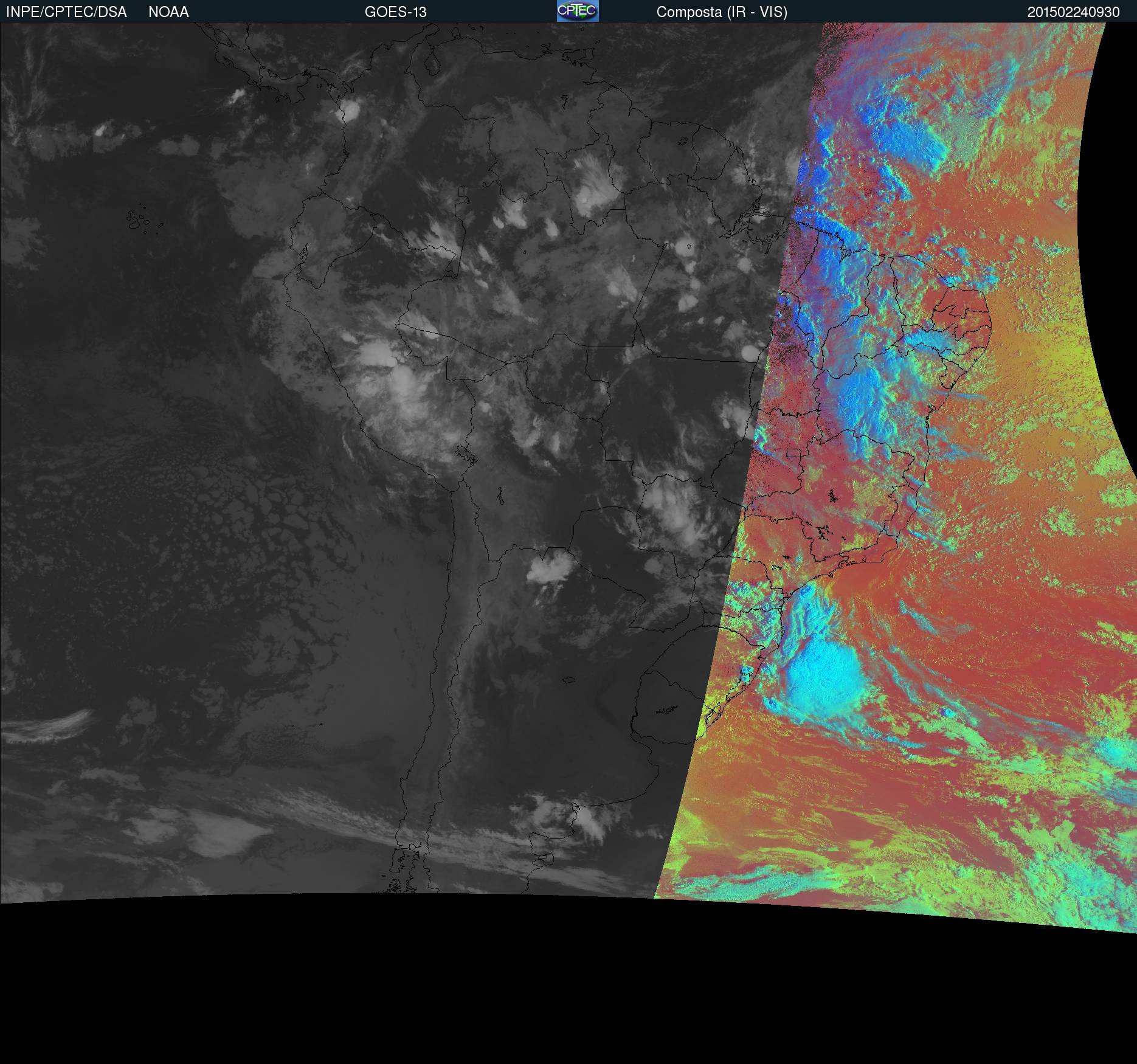This screenshot has width=1137, height=1064.
Task: Select the Composta (IR - VIS) title
Action: pos(722,12)
